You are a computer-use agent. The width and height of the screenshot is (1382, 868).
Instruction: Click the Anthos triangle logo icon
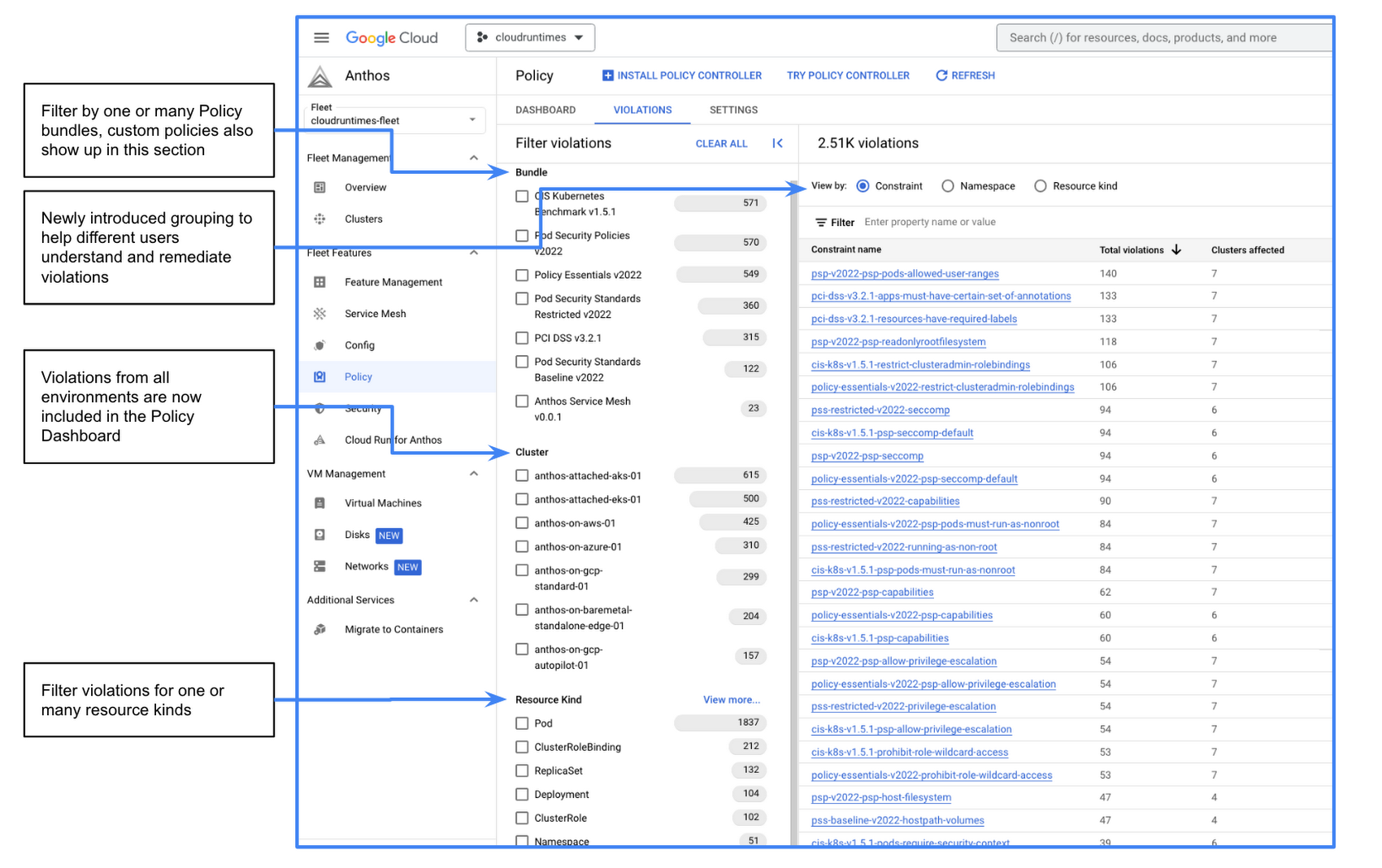(x=320, y=76)
